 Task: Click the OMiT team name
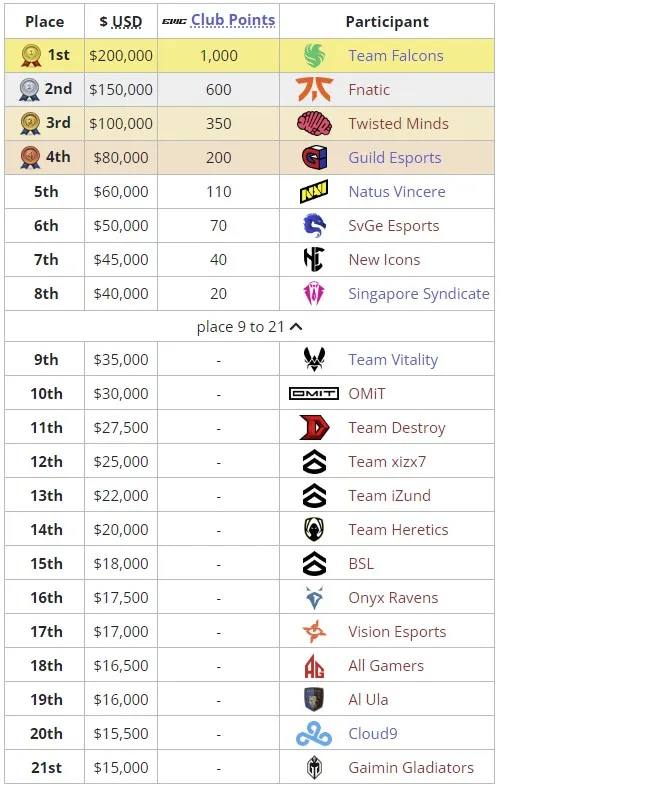[x=367, y=394]
